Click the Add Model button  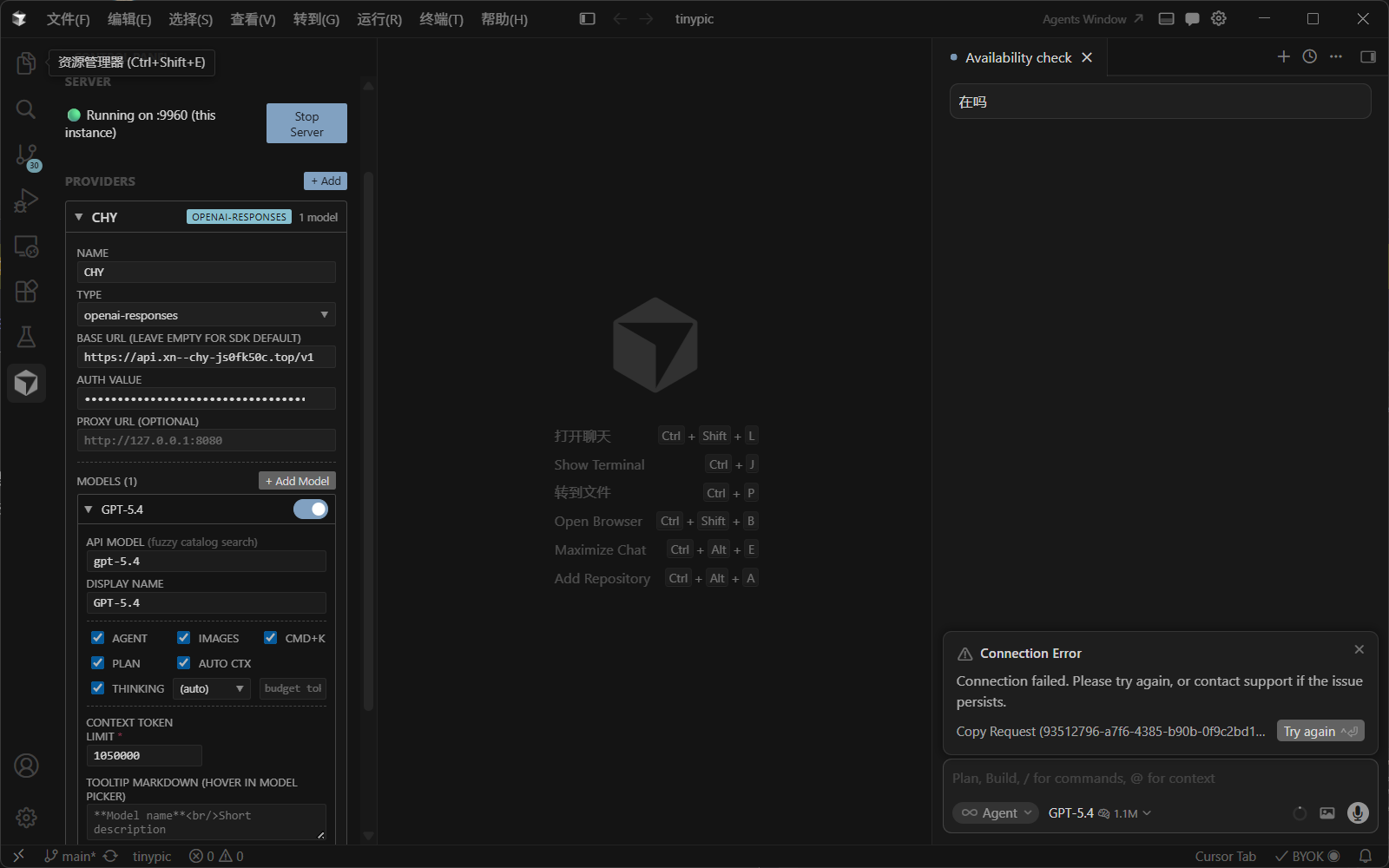click(297, 481)
